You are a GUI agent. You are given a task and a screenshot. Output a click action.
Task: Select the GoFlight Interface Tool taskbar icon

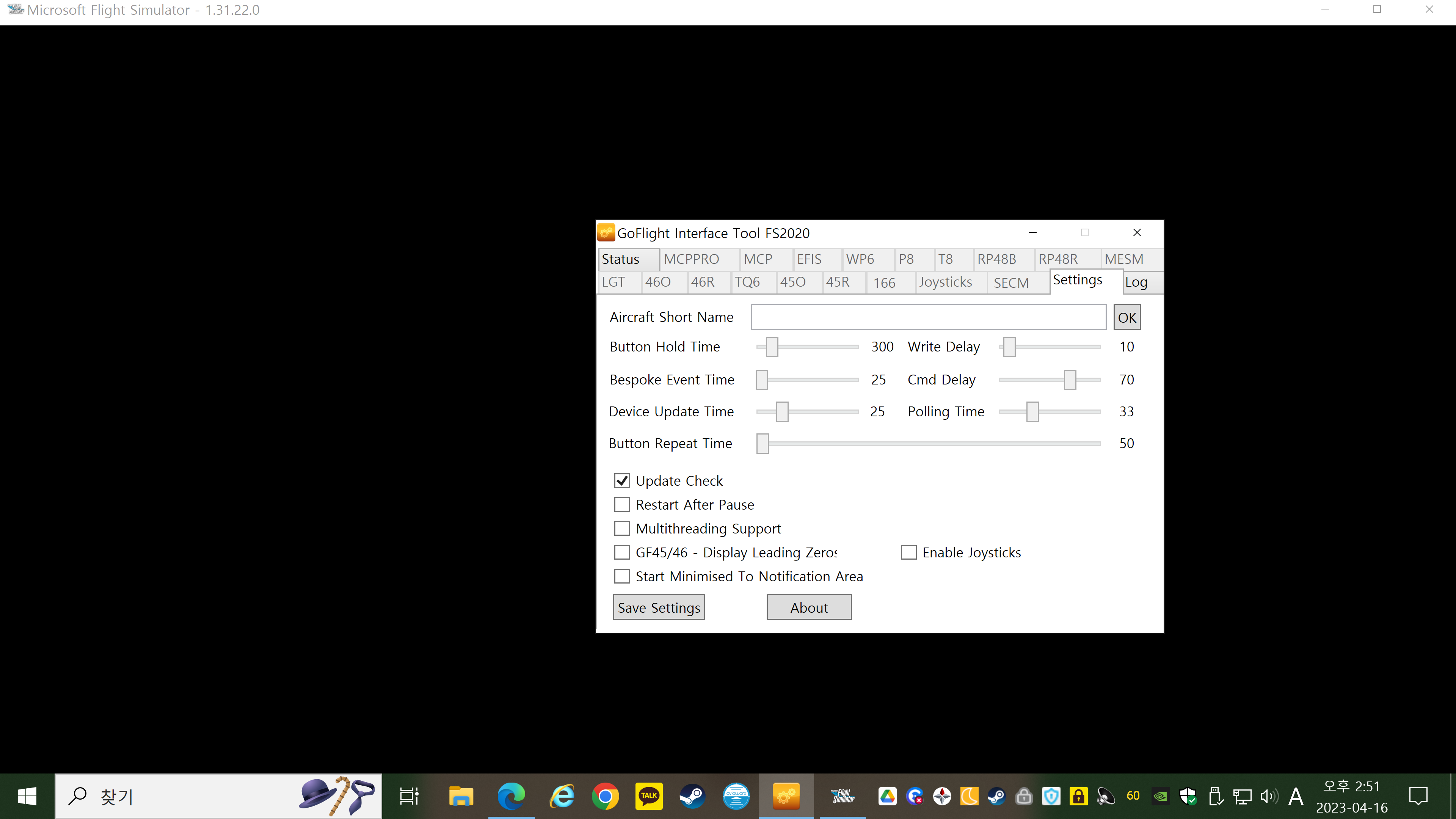click(x=786, y=796)
